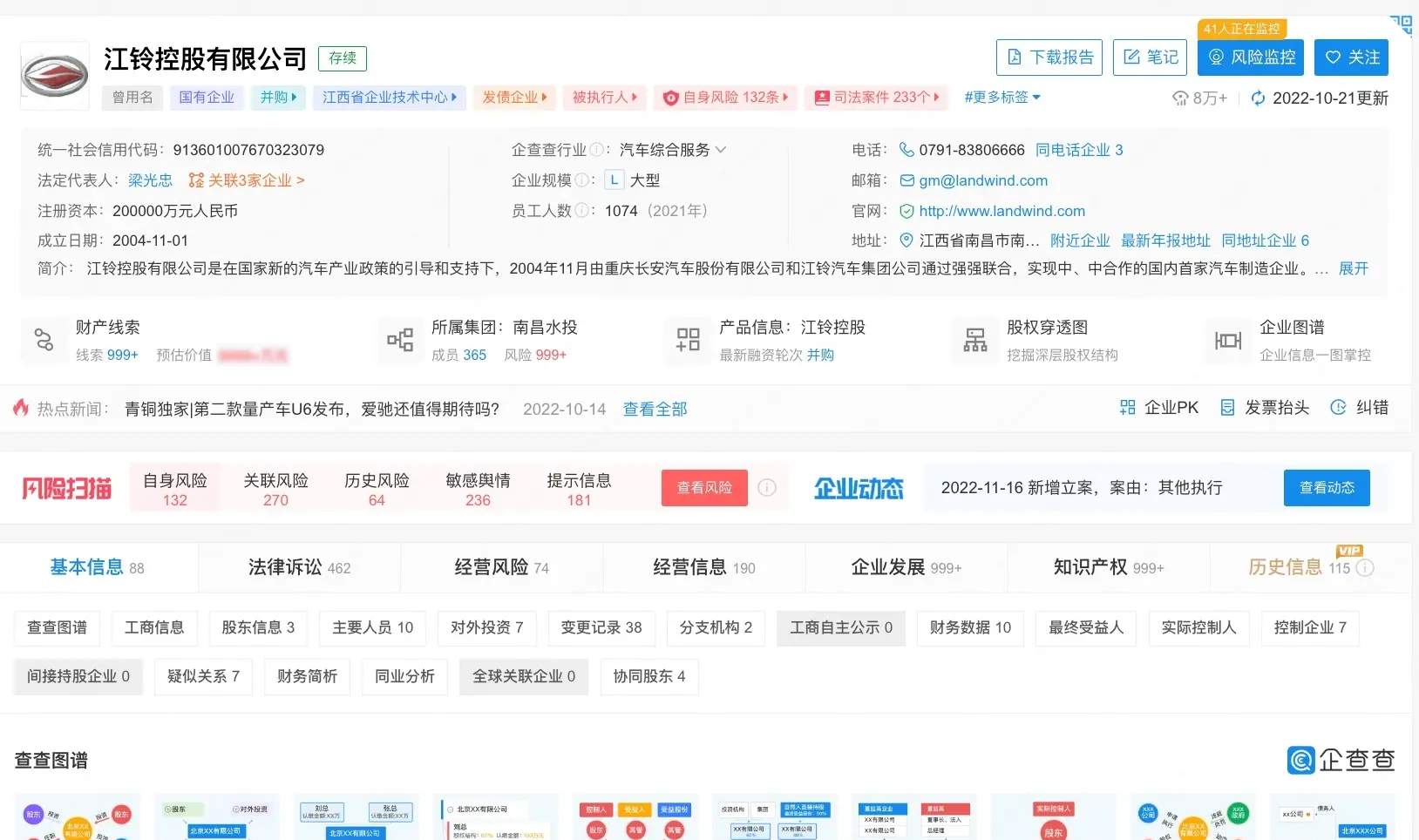The height and width of the screenshot is (840, 1419).
Task: Click the 财产线索 property clues icon
Action: (x=44, y=340)
